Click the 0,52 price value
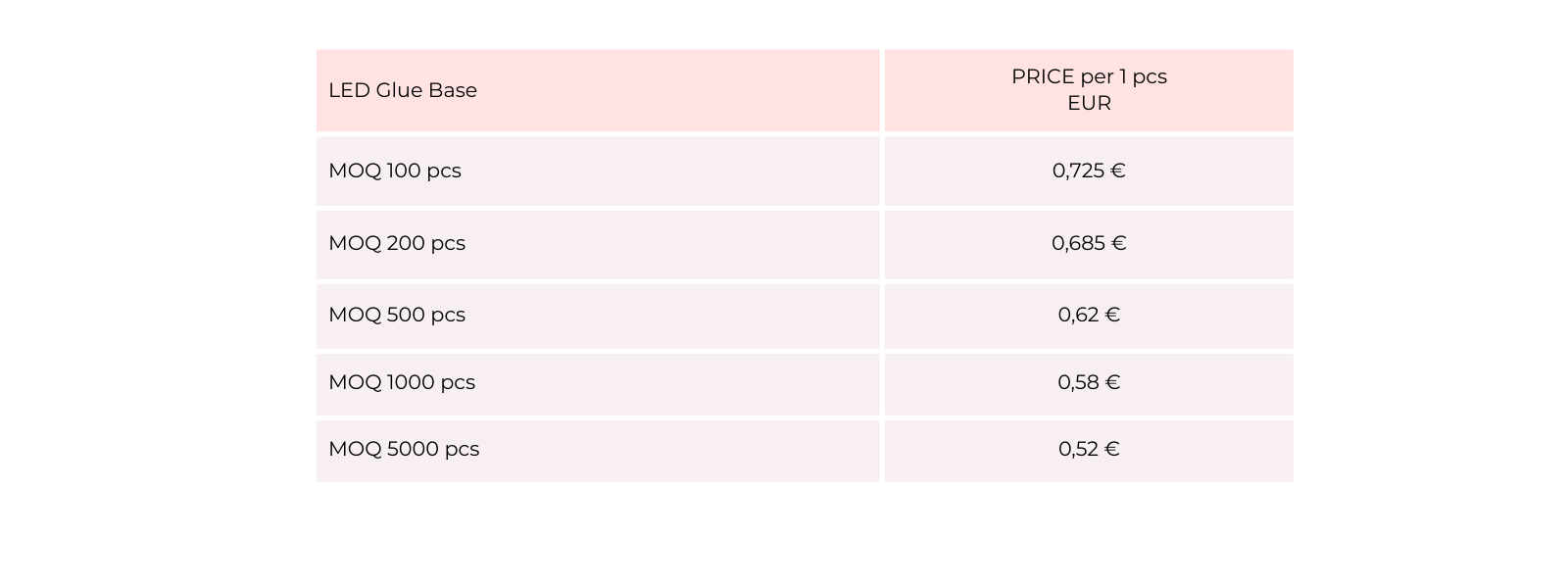 tap(1078, 449)
